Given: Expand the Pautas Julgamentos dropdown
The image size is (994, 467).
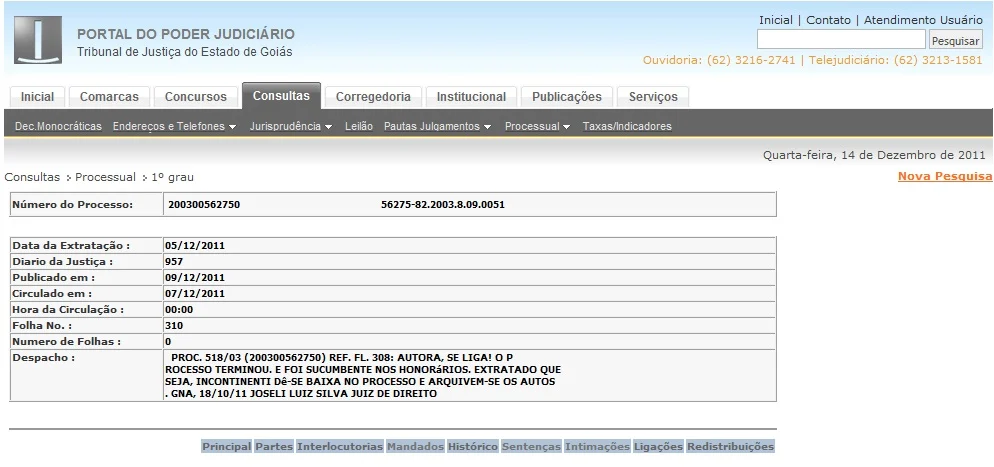Looking at the screenshot, I should click(x=438, y=127).
